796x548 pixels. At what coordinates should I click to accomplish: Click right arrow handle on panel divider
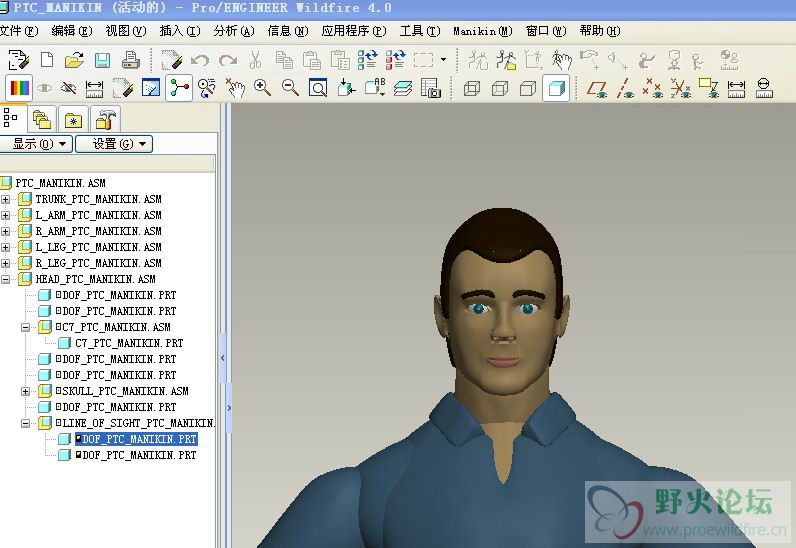(229, 408)
